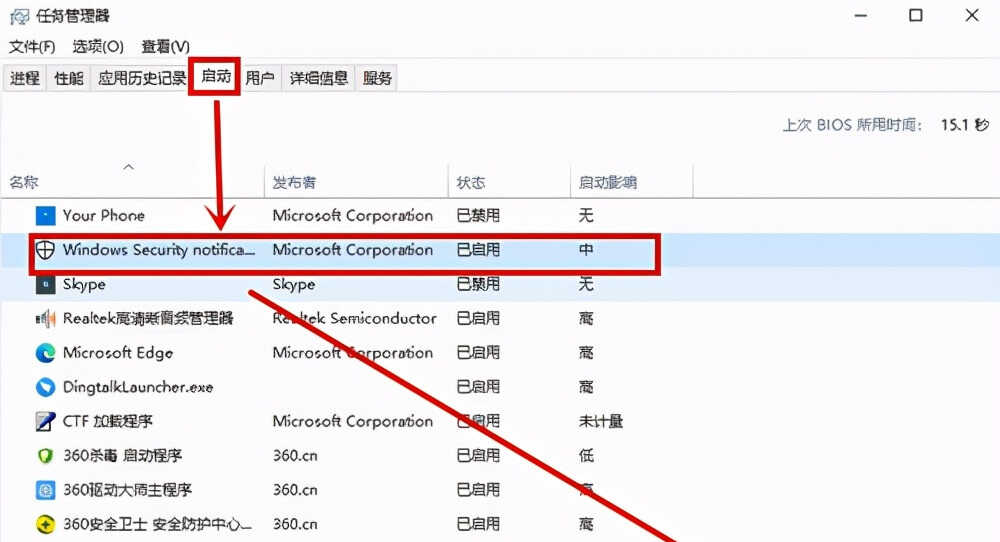The width and height of the screenshot is (1000, 542).
Task: Click 高 impact of Microsoft Edge
Action: tap(585, 353)
